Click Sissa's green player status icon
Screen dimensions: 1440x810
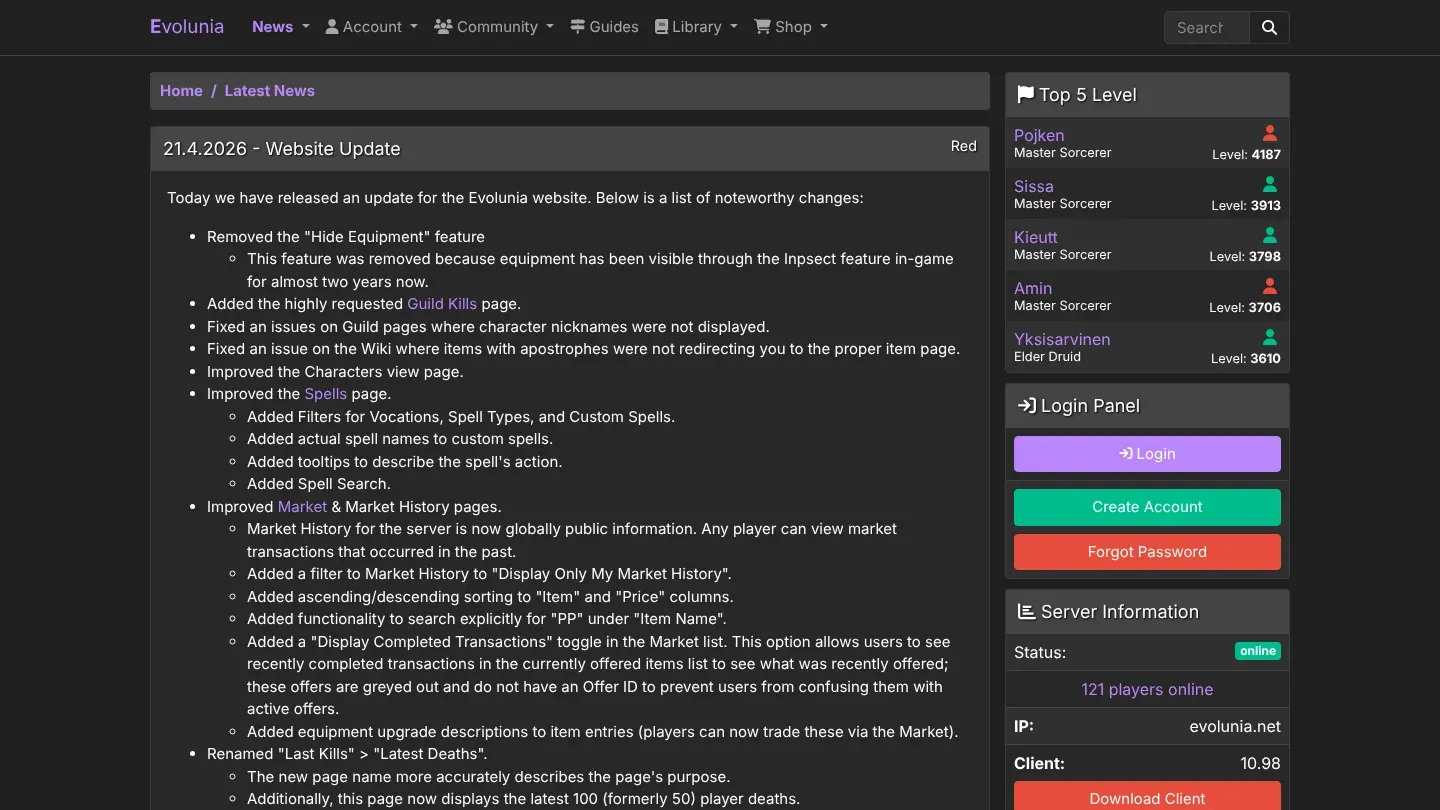[x=1269, y=184]
